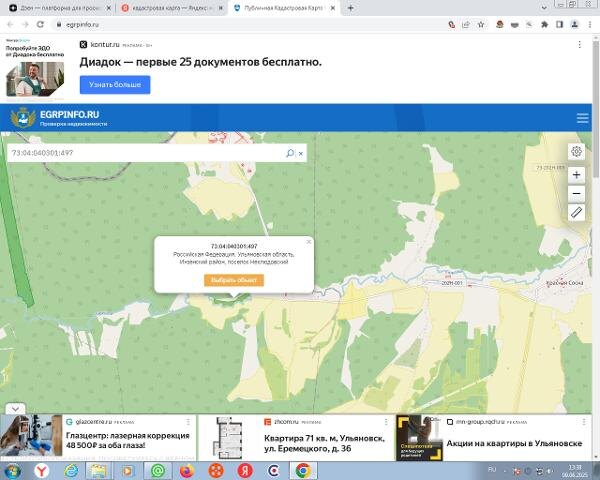Open Chrome three-dot menu
This screenshot has width=600, height=480.
[590, 24]
